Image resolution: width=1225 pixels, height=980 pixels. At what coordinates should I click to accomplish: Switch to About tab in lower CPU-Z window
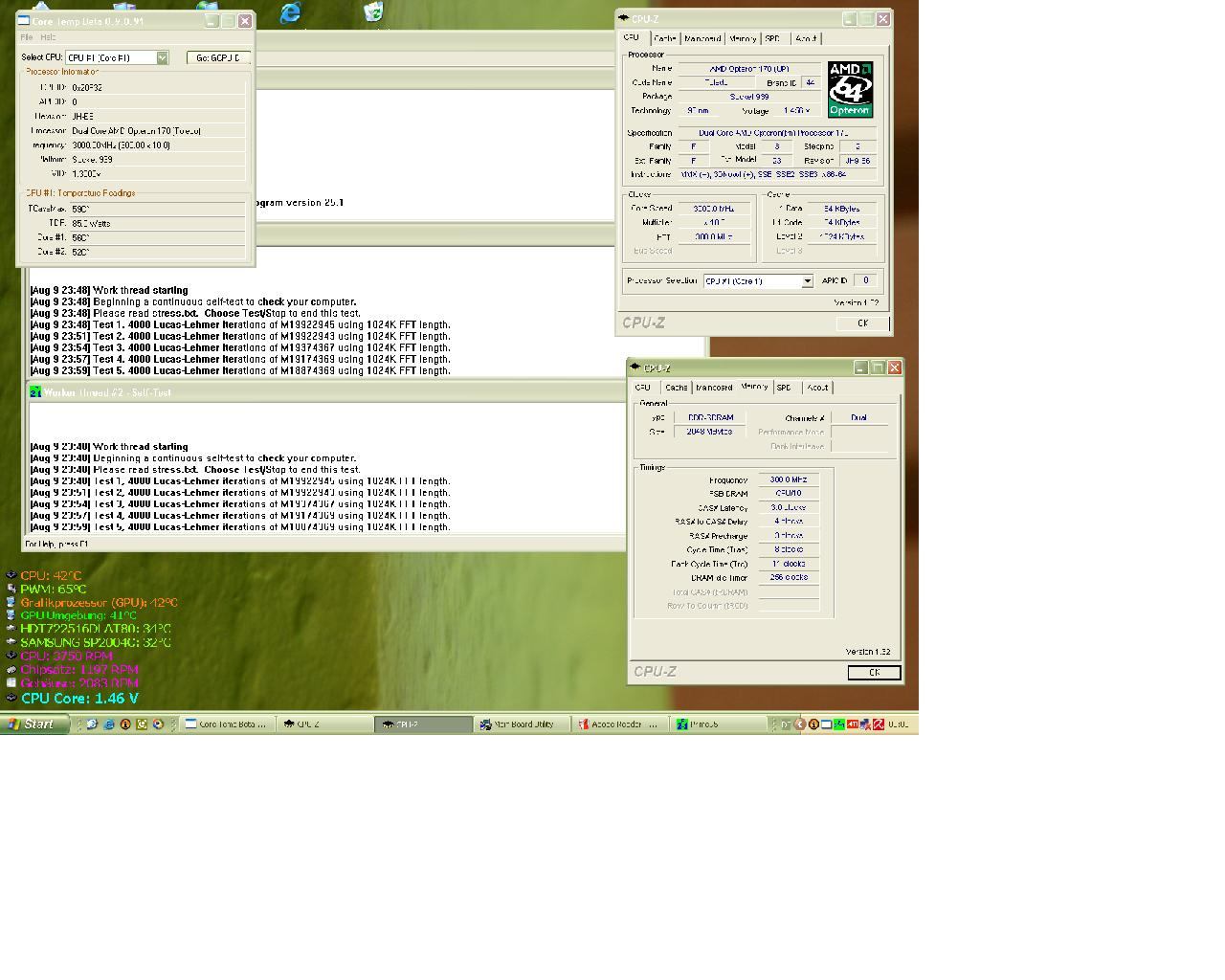[x=817, y=388]
